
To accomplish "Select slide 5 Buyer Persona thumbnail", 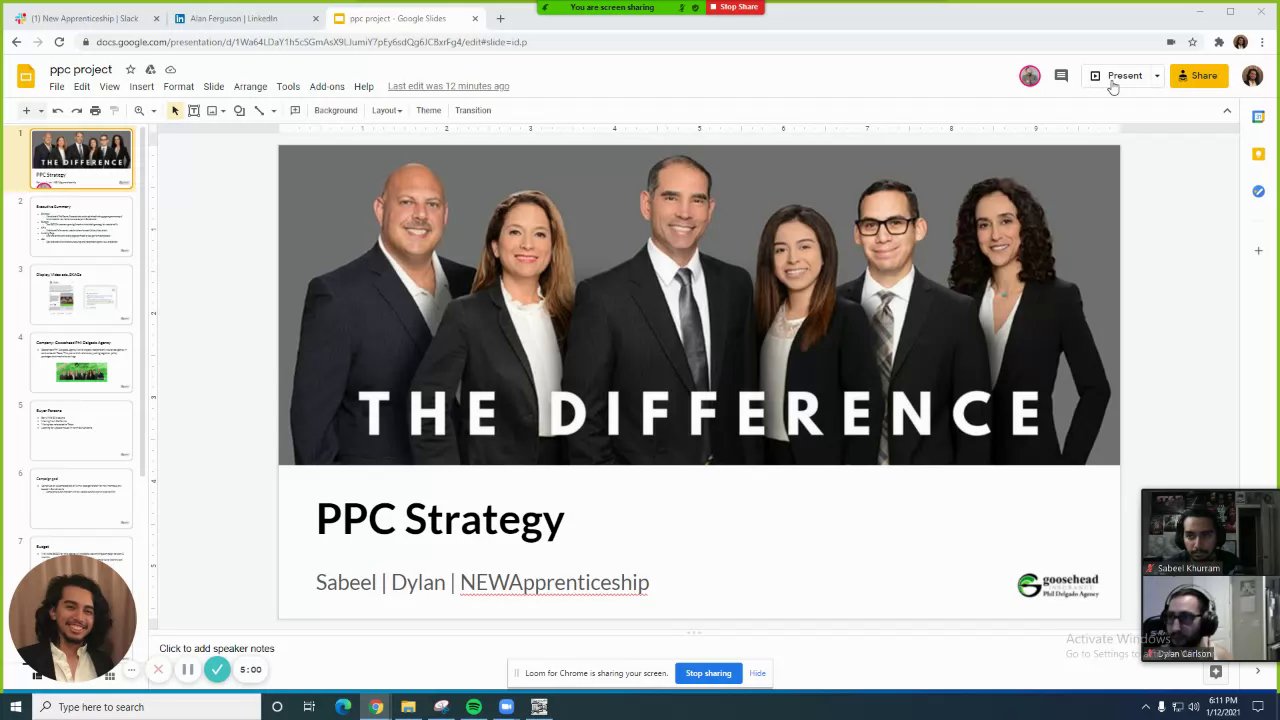I will click(x=81, y=430).
